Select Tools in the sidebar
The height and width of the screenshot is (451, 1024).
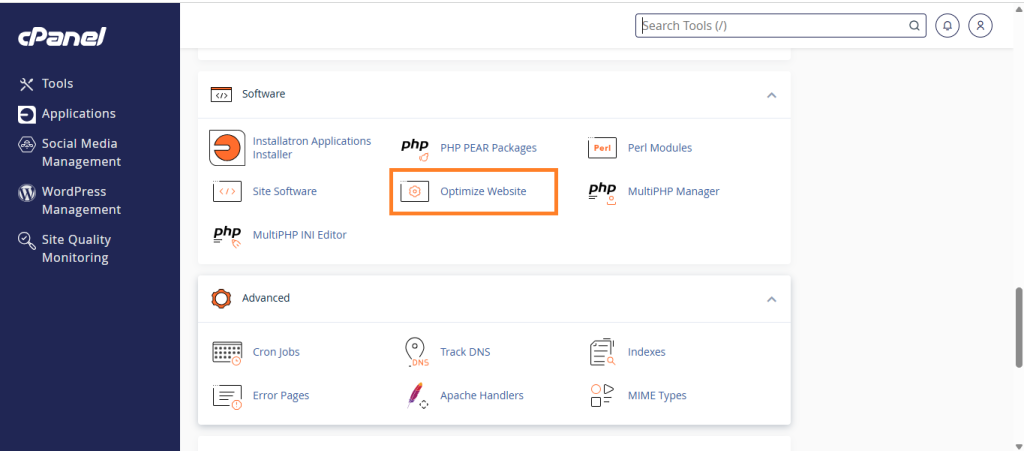(57, 84)
